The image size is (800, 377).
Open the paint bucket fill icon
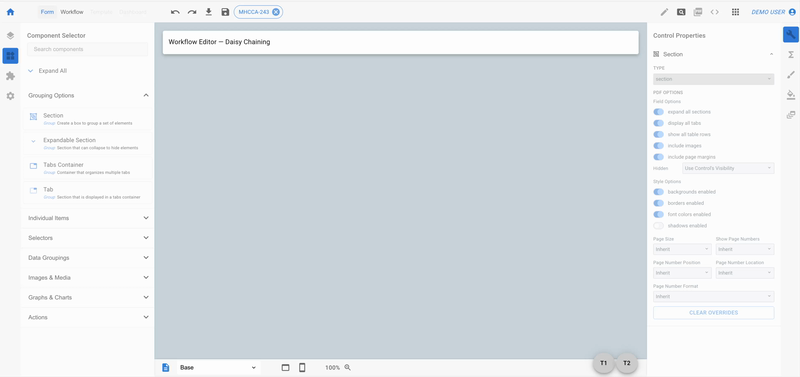click(x=791, y=95)
